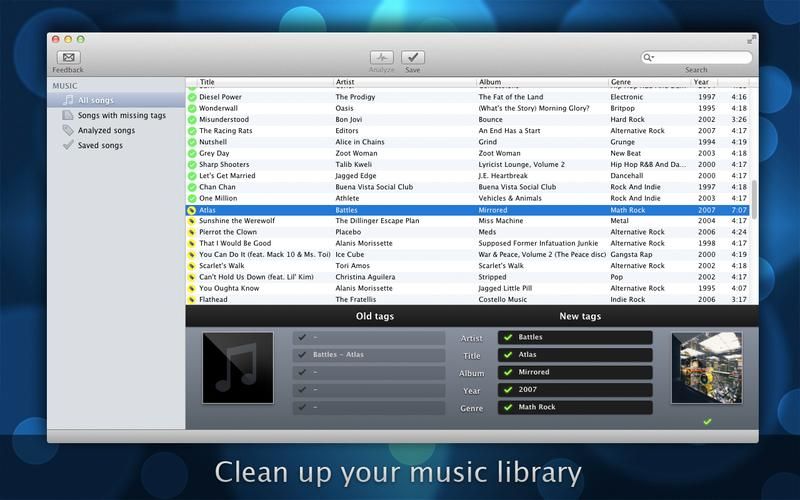
Task: Click the document icon beside Songs with missing tags
Action: pyautogui.click(x=68, y=115)
